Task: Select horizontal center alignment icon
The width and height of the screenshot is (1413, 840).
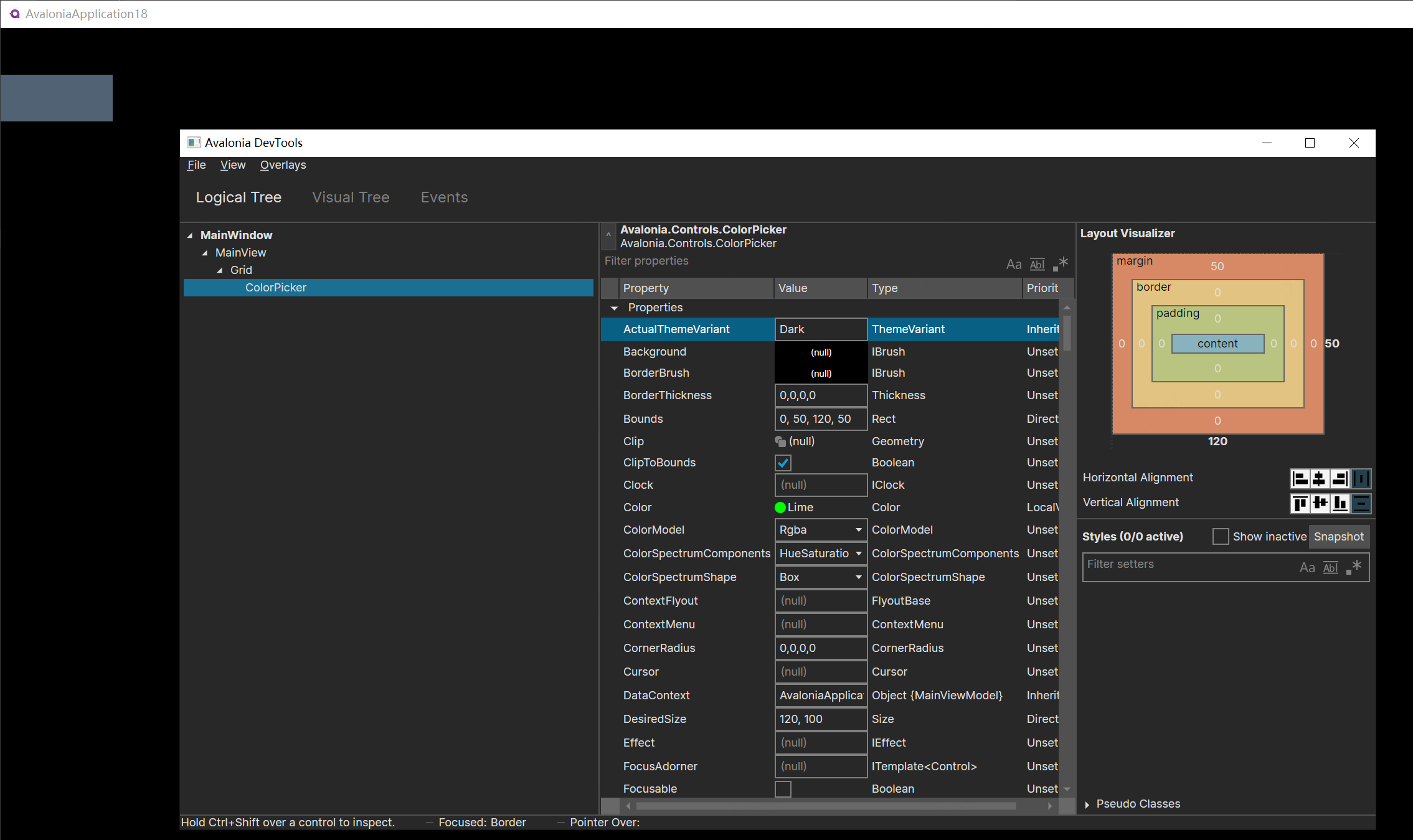Action: tap(1319, 478)
